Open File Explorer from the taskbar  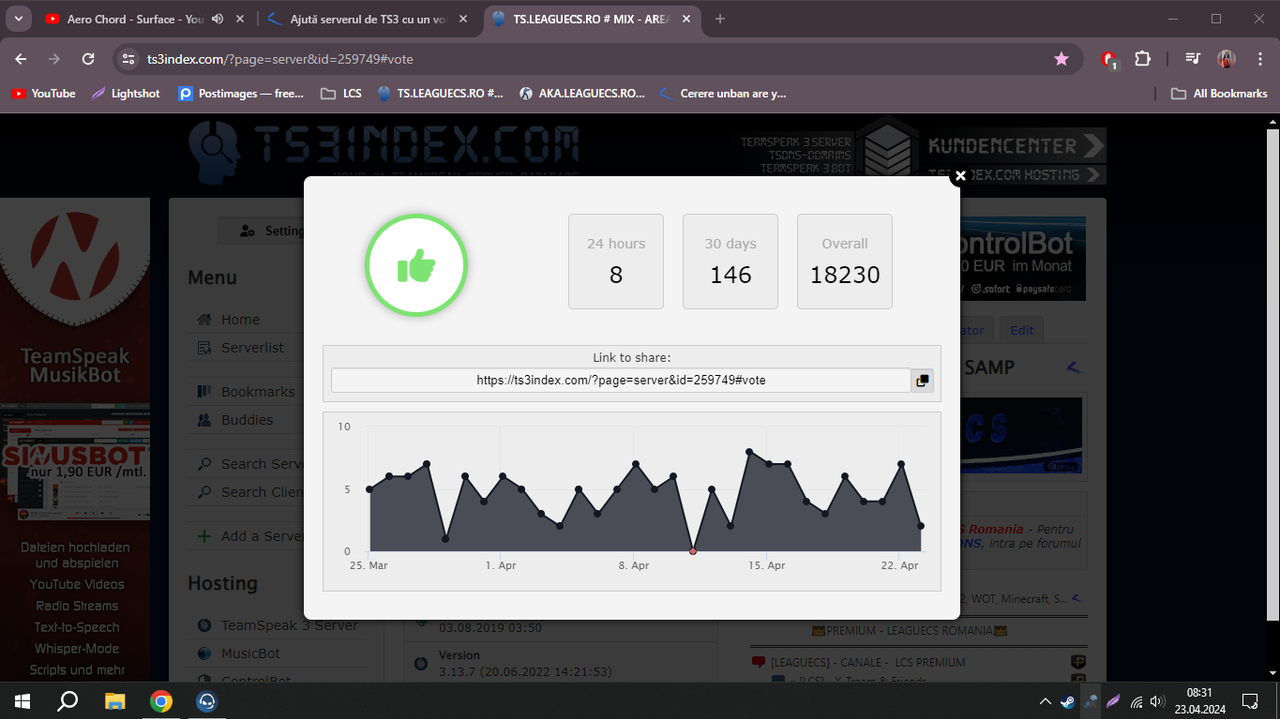115,700
